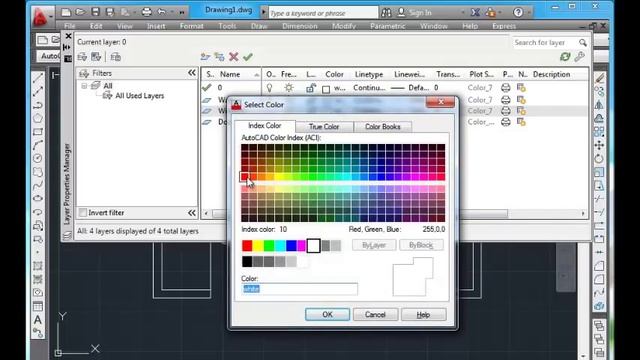Image resolution: width=640 pixels, height=360 pixels.
Task: Click the keyword search box in title bar
Action: pos(323,13)
